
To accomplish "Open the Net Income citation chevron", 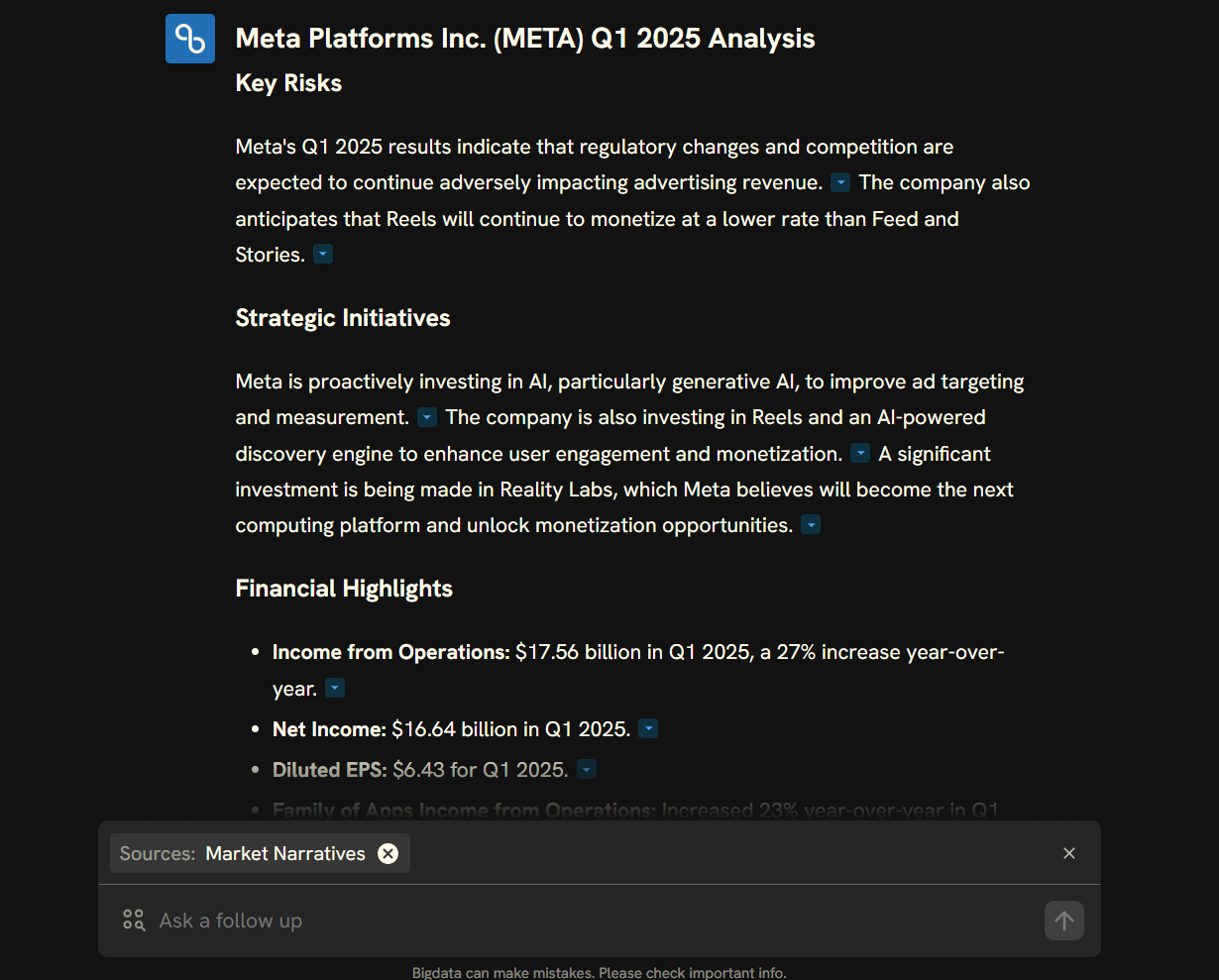I will click(x=648, y=729).
